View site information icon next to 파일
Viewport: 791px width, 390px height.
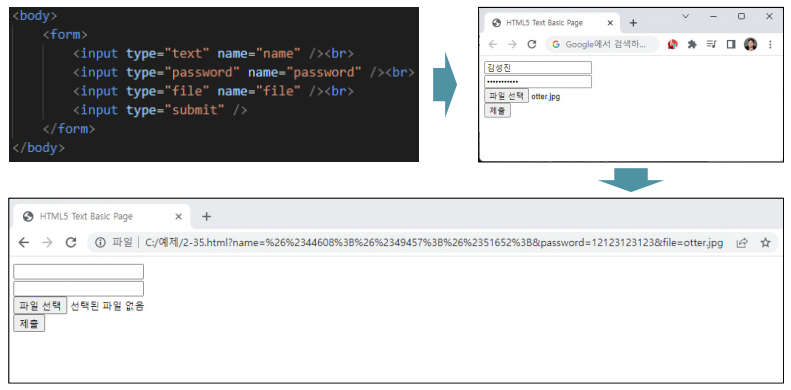(x=100, y=243)
